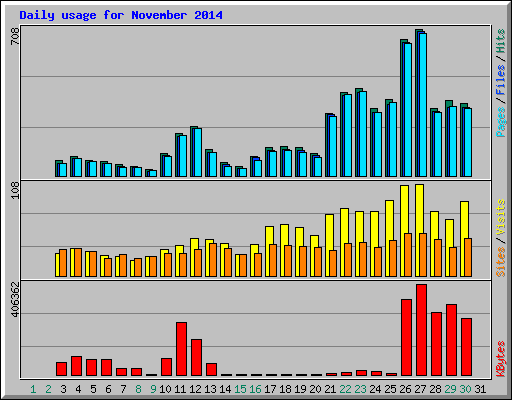Select the day 29 red KBytes bar

451,340
